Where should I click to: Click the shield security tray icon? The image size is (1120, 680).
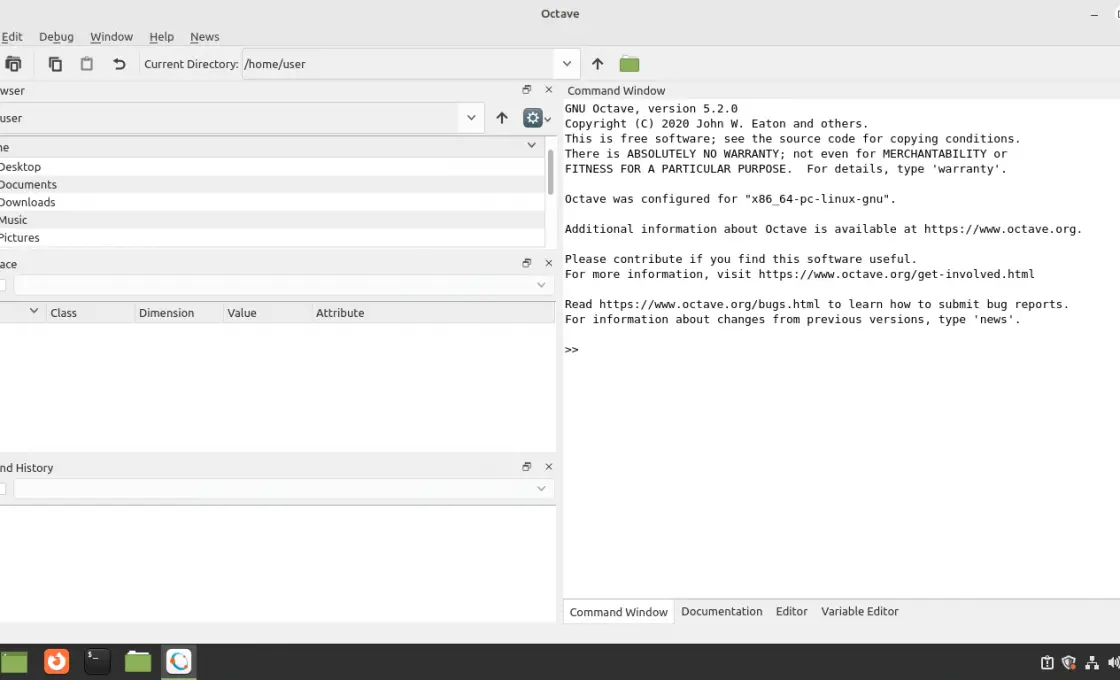coord(1069,663)
